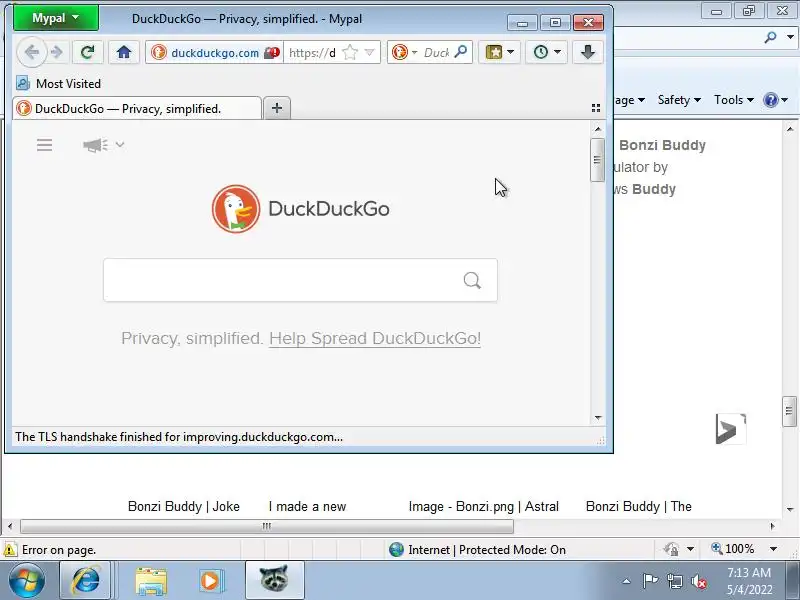Launch Windows Media Player from the taskbar
Image resolution: width=800 pixels, height=600 pixels.
pos(210,581)
